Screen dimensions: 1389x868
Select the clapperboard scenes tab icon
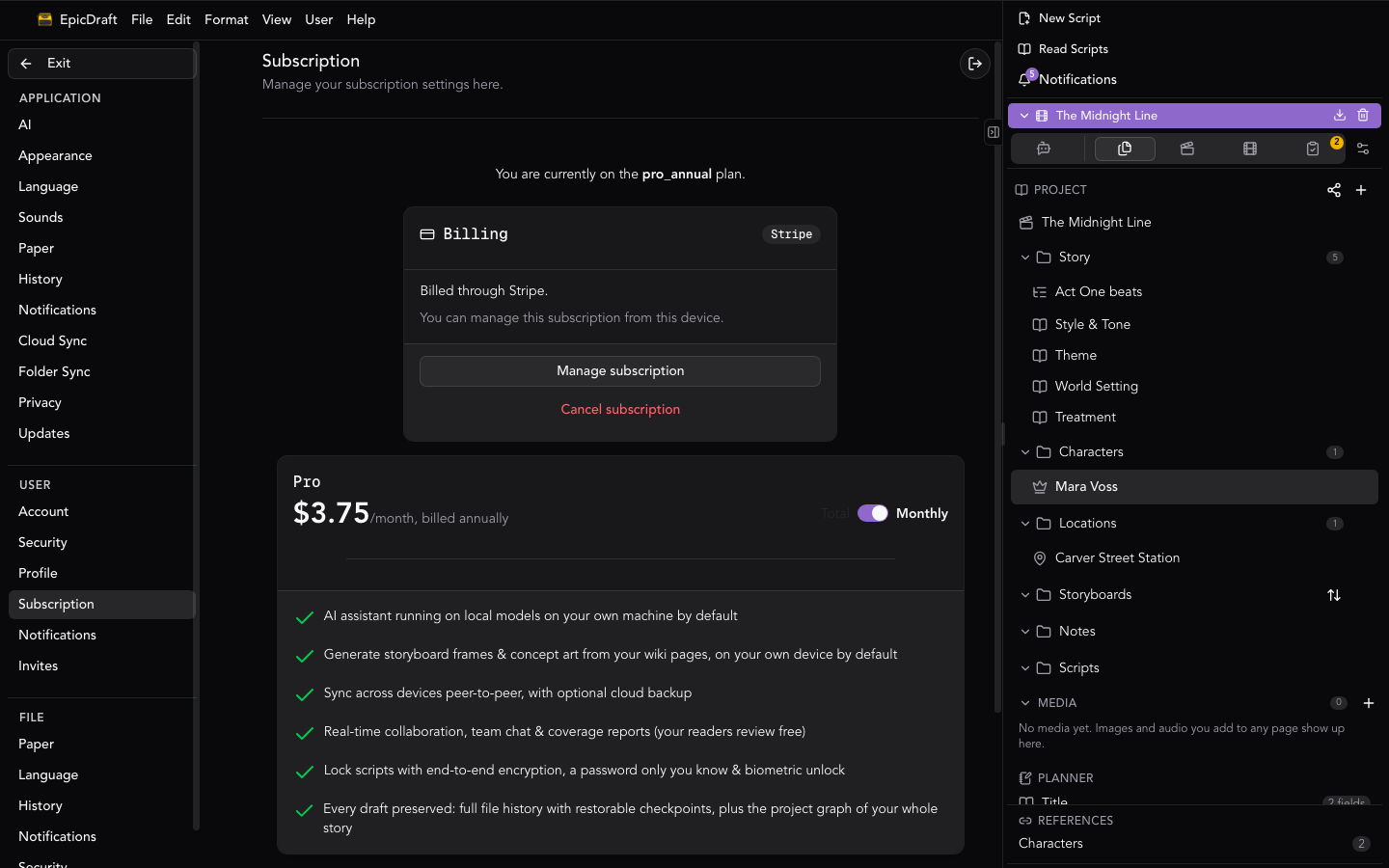(1187, 149)
